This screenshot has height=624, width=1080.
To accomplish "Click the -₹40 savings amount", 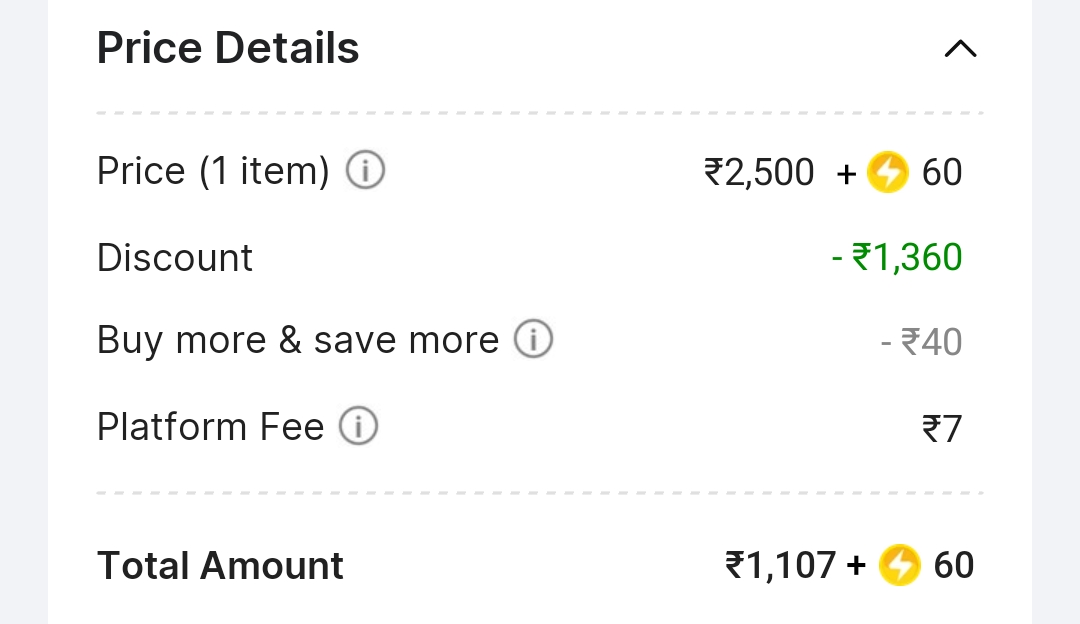I will click(921, 343).
